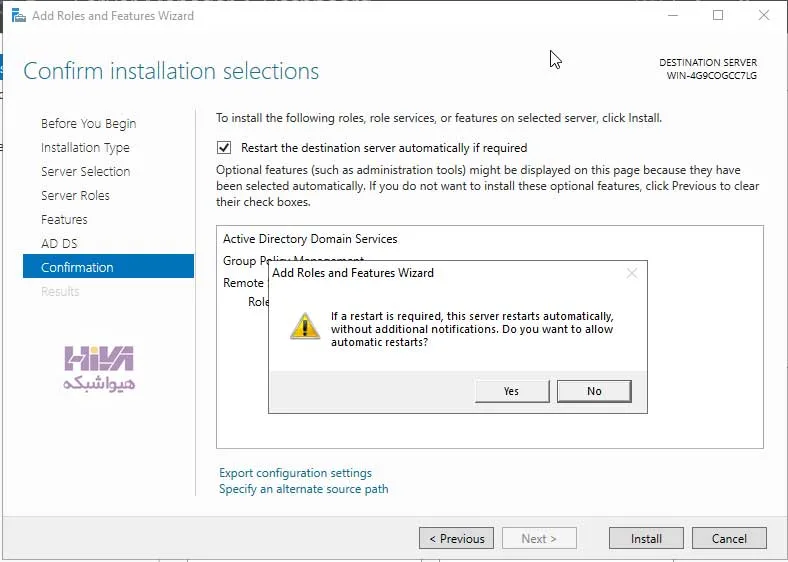
Task: Minimize the wizard window
Action: click(x=672, y=16)
